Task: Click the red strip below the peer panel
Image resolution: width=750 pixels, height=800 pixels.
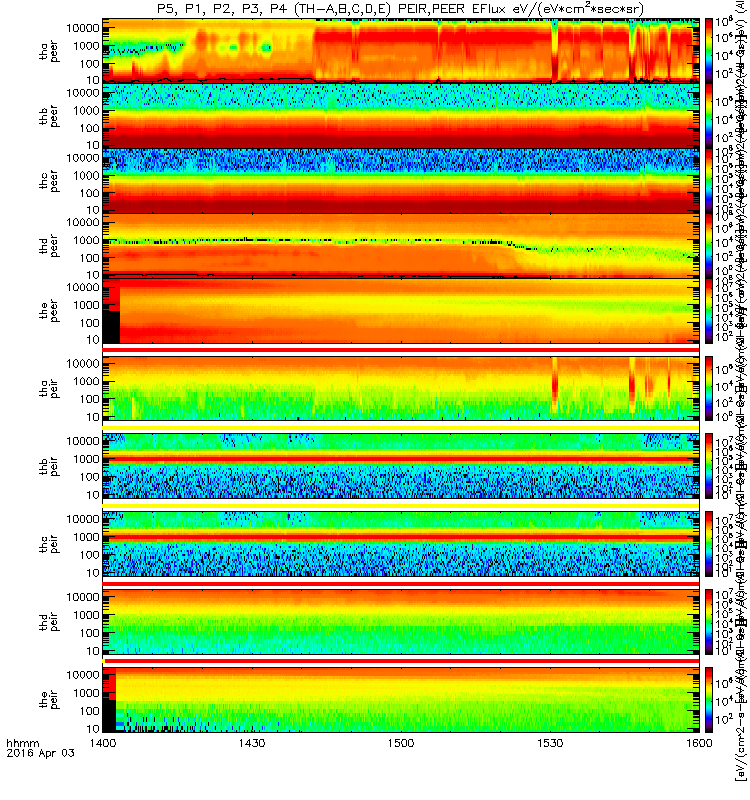Action: (x=401, y=349)
